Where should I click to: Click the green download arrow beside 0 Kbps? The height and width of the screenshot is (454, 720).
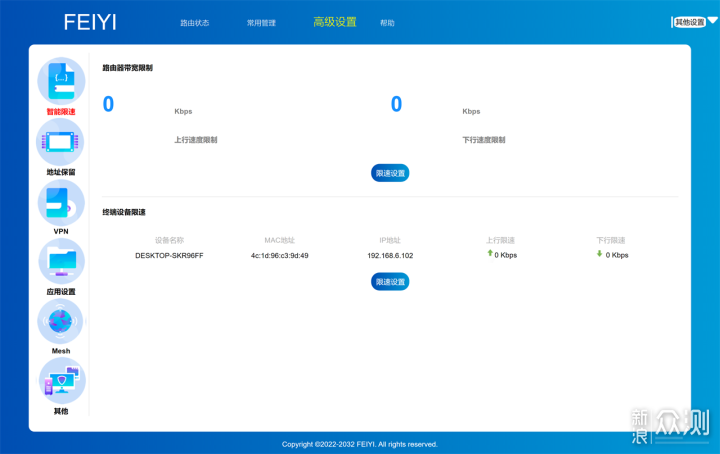[599, 253]
